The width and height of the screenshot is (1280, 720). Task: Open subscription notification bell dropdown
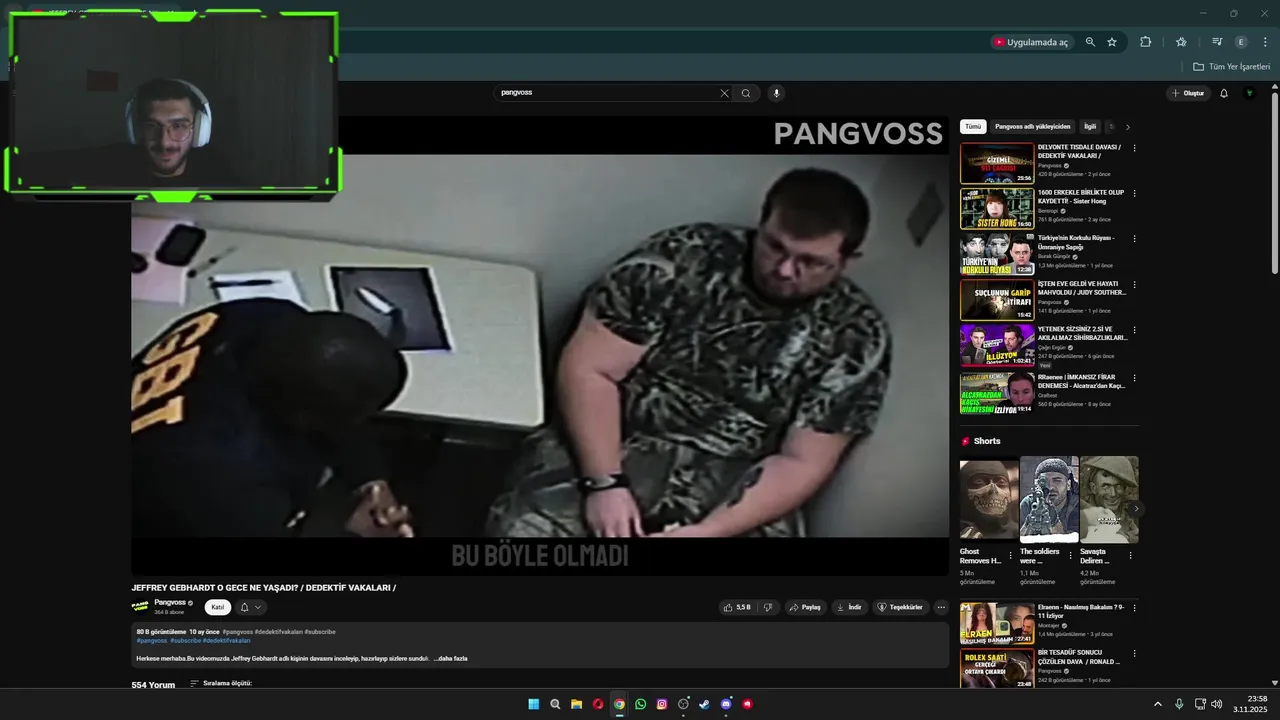(x=250, y=607)
